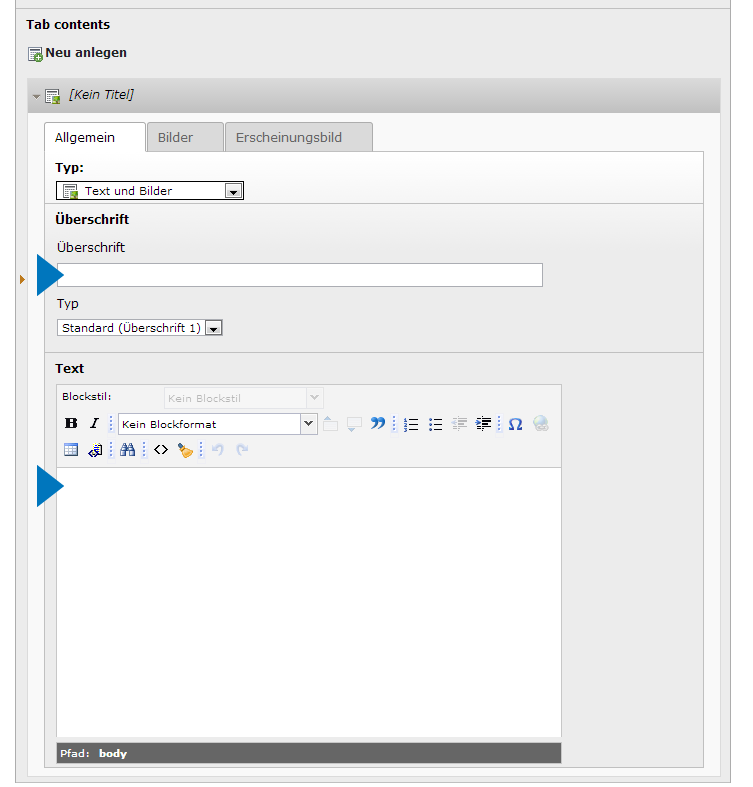This screenshot has height=787, width=753.
Task: Switch to the Erscheinungsbild tab
Action: pos(289,138)
